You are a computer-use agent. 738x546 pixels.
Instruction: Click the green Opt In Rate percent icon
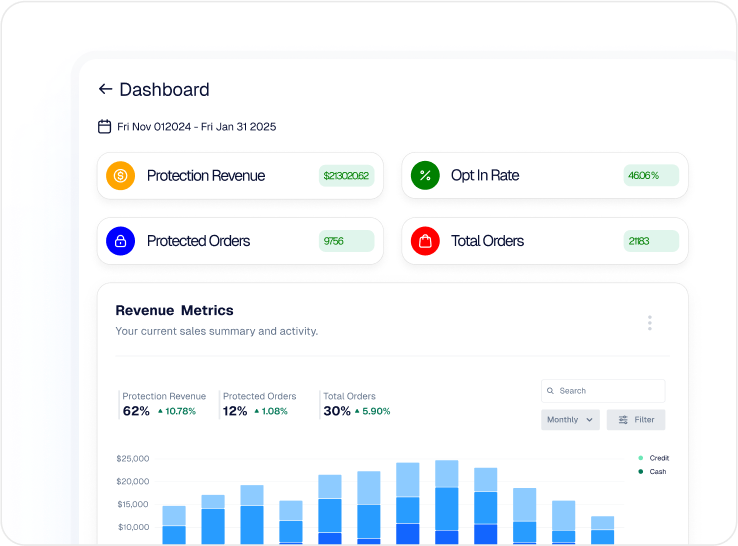425,176
